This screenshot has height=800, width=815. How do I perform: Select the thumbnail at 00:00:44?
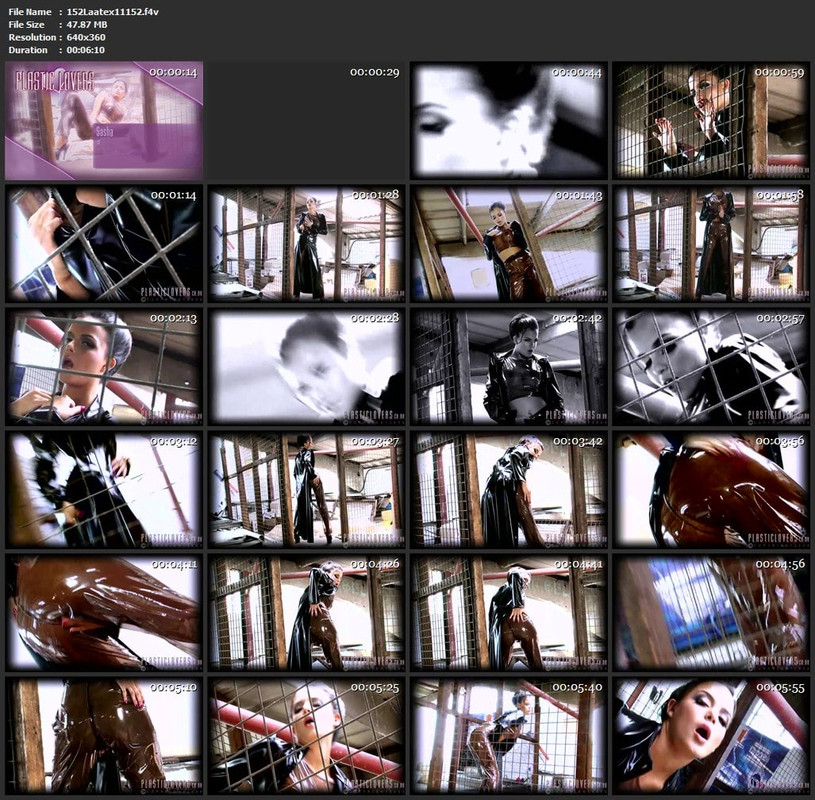coord(508,121)
